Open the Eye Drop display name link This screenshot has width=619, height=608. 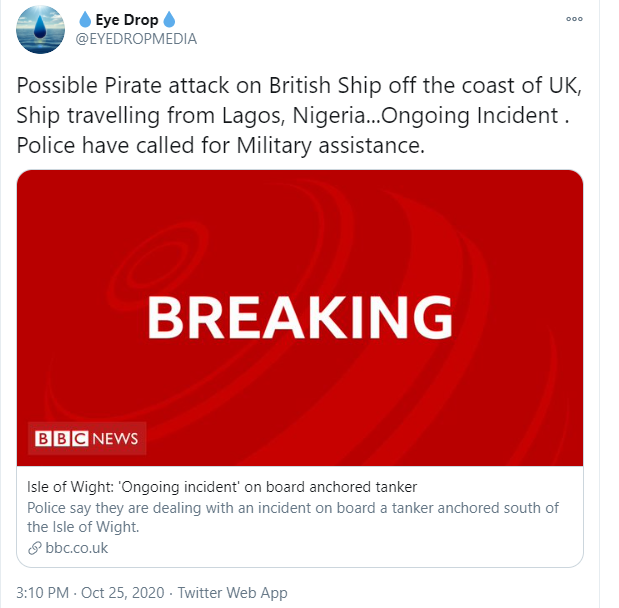pos(127,20)
